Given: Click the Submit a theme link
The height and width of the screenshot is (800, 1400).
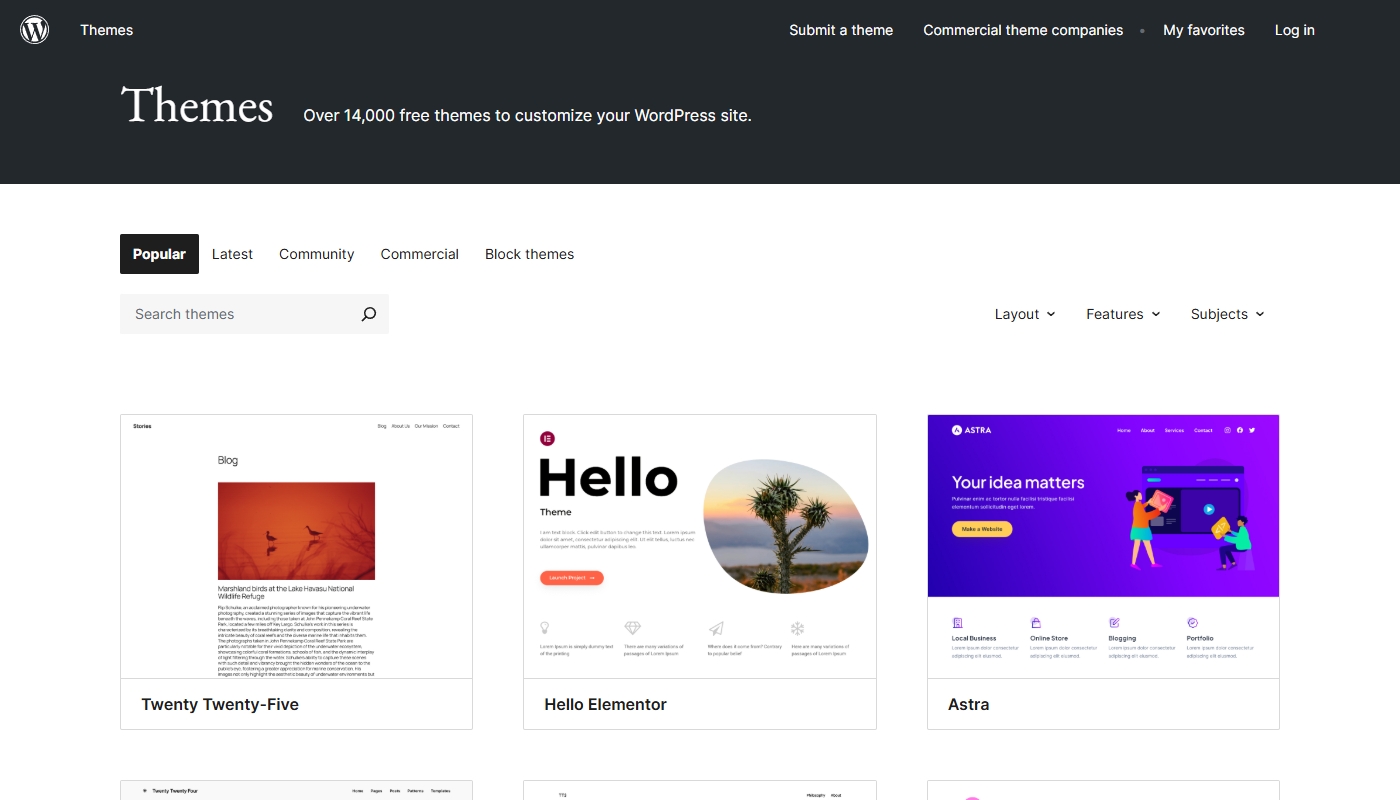Looking at the screenshot, I should [x=840, y=30].
